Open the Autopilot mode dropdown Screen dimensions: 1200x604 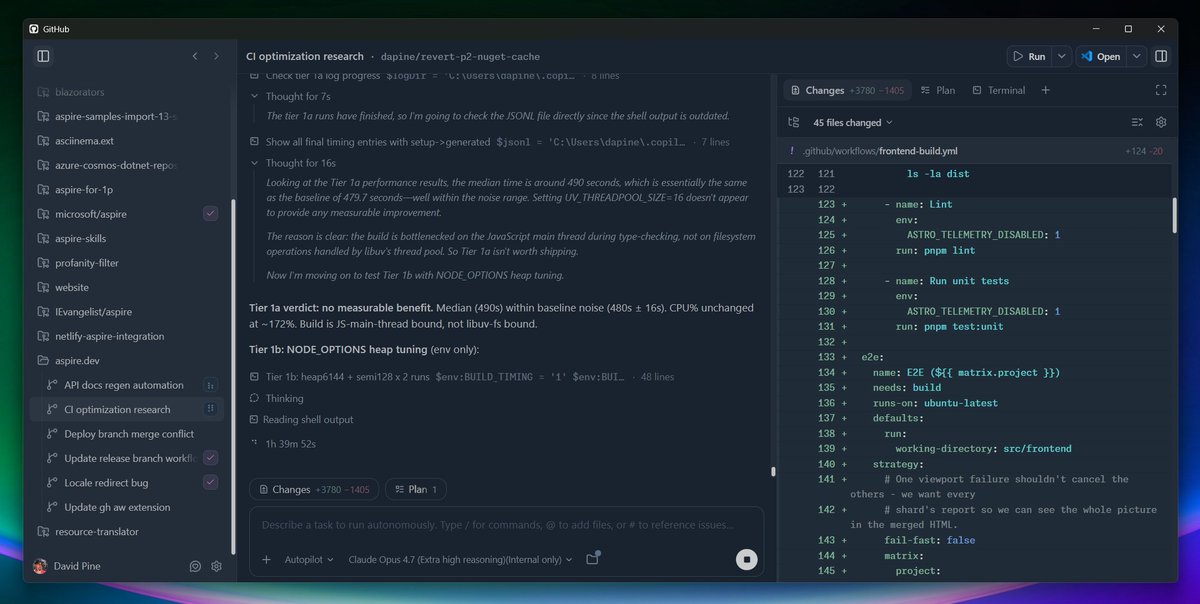pos(309,560)
